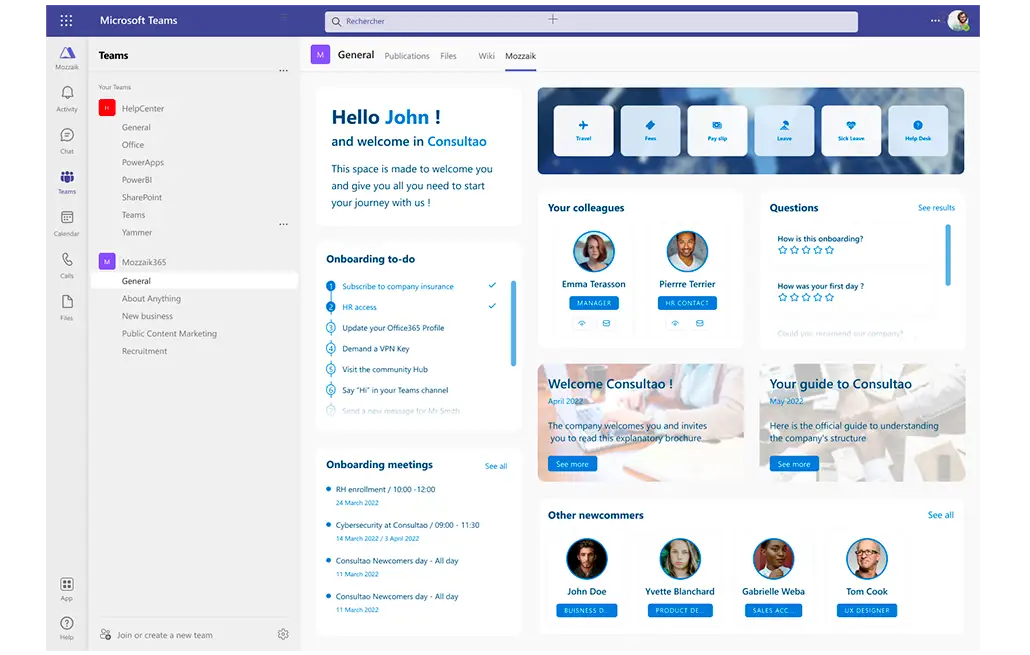Open the Mozzaik app in sidebar

pos(67,57)
